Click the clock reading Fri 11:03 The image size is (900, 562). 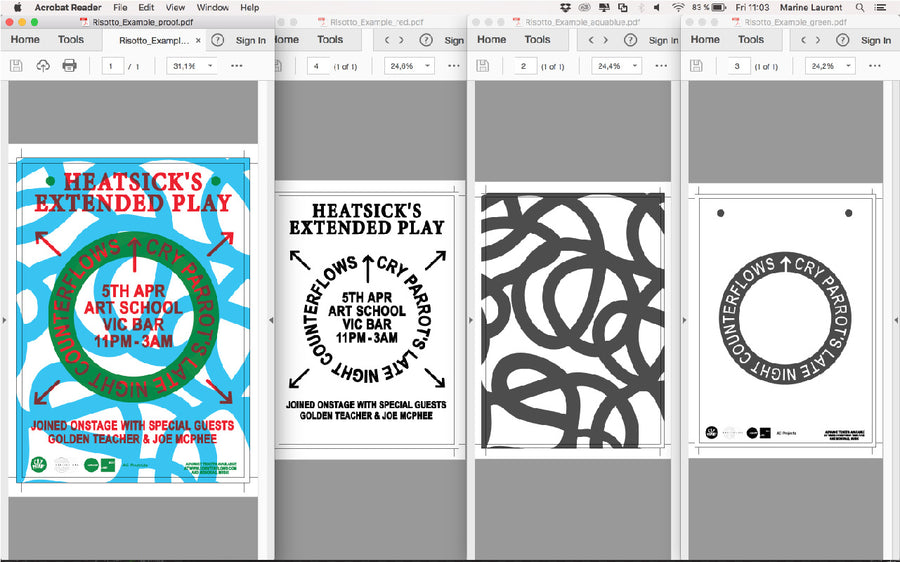752,7
